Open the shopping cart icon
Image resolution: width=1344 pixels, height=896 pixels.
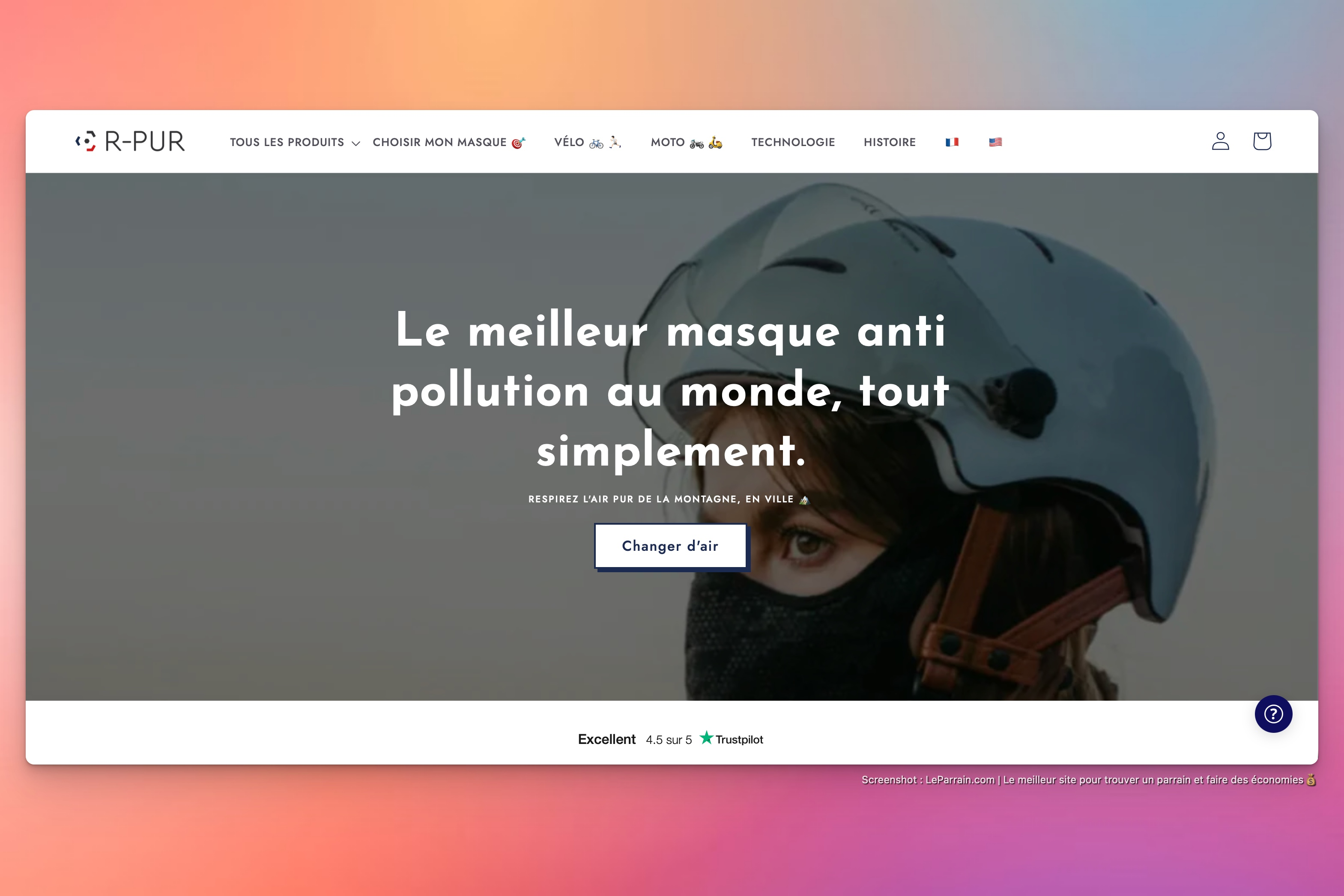(x=1262, y=141)
